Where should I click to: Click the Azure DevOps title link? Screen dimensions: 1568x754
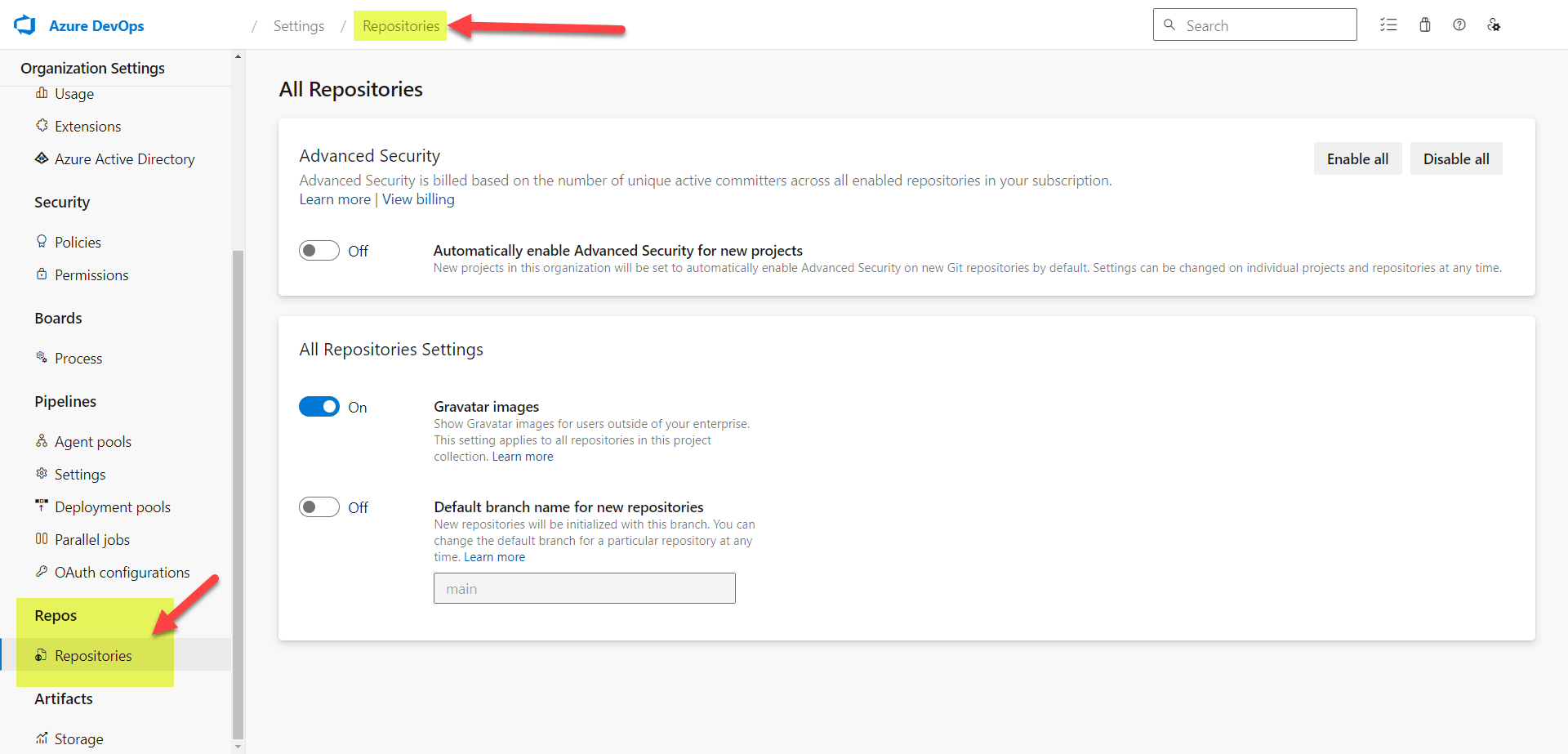click(x=96, y=26)
